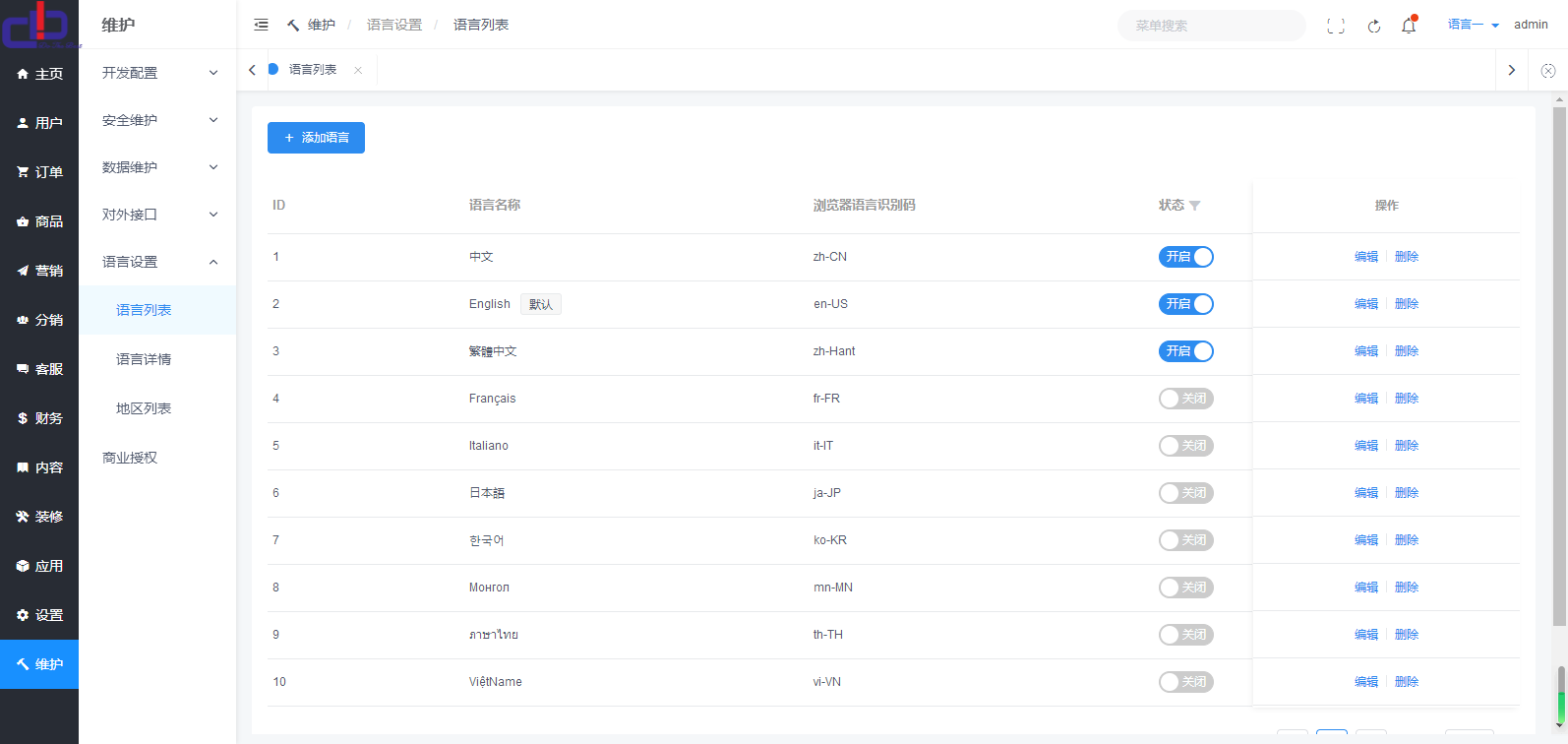
Task: Open 地区列表 menu item
Action: pos(144,408)
